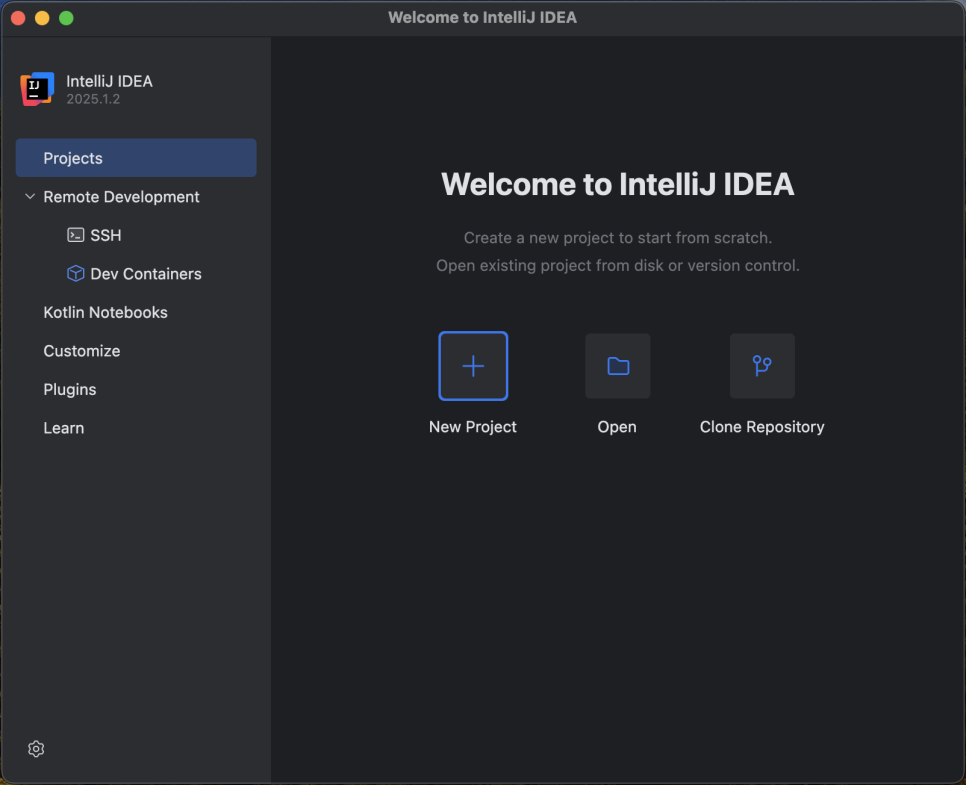Click the New Project plus icon

[473, 366]
